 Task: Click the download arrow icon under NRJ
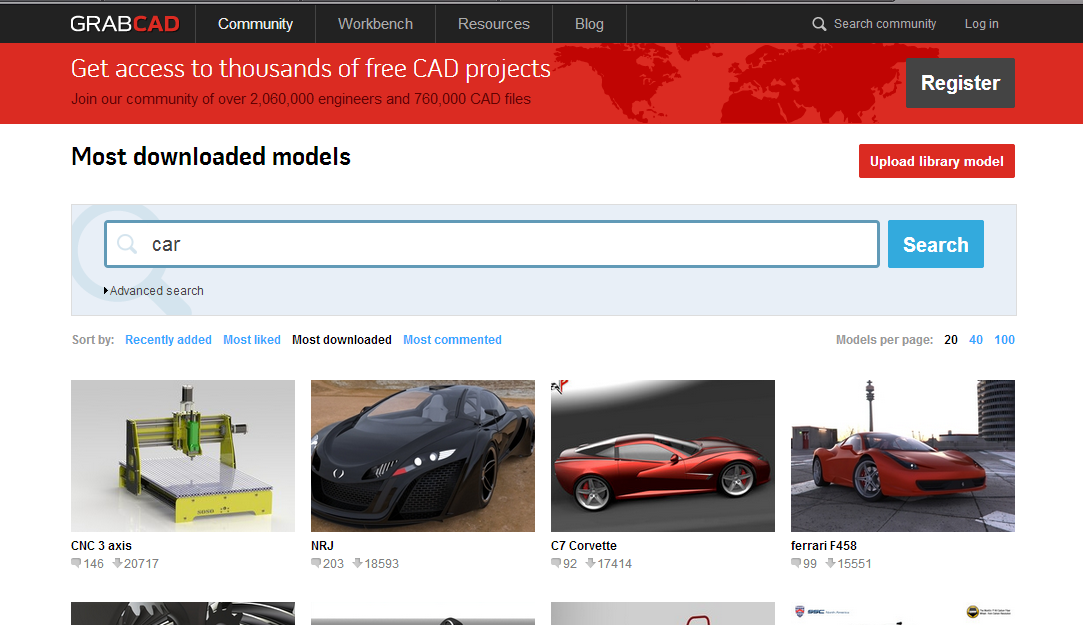[x=358, y=563]
